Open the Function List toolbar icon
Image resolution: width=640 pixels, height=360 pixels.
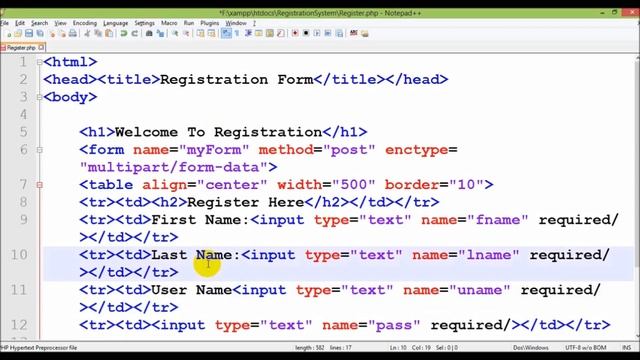coord(281,33)
